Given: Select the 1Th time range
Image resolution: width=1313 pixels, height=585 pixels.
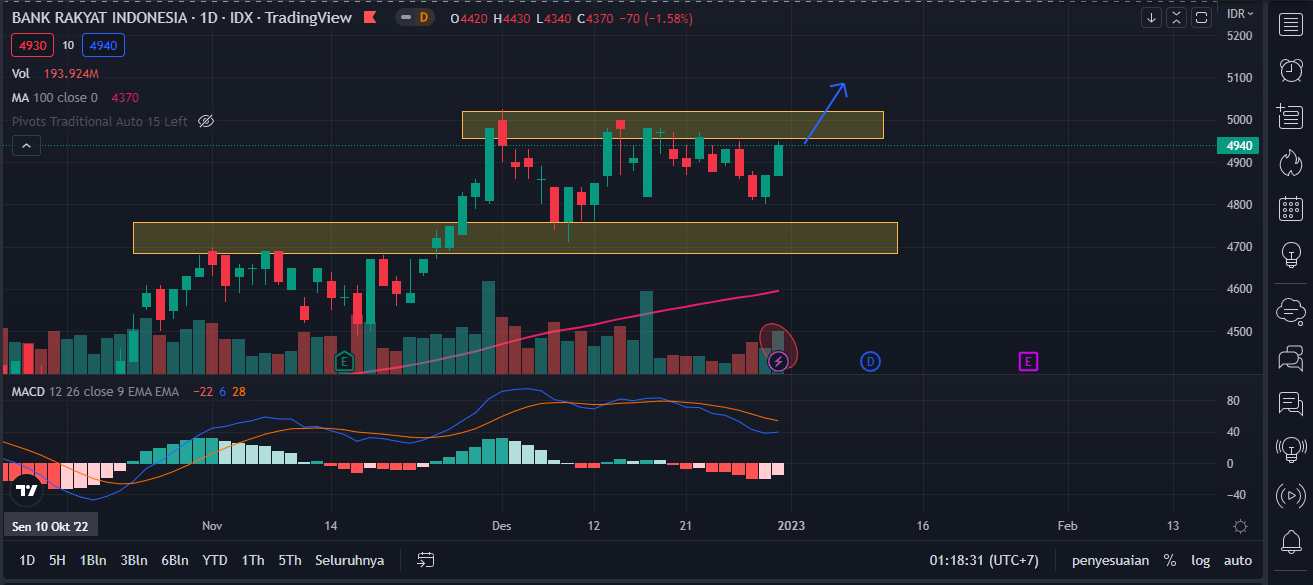Looking at the screenshot, I should click(x=253, y=560).
